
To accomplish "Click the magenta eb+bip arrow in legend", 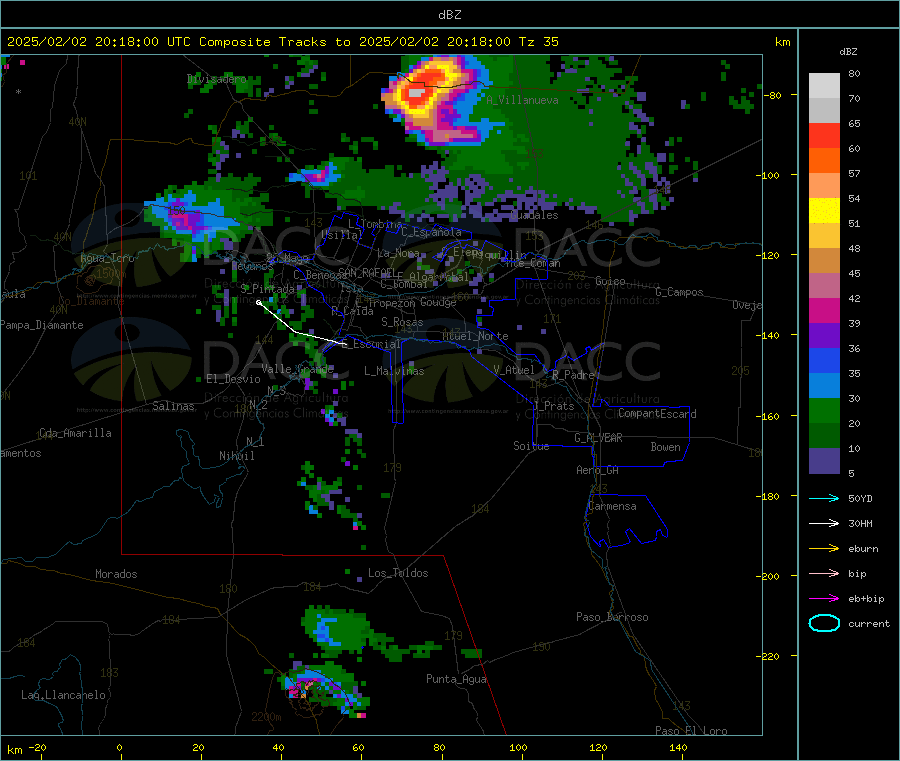I will 824,599.
